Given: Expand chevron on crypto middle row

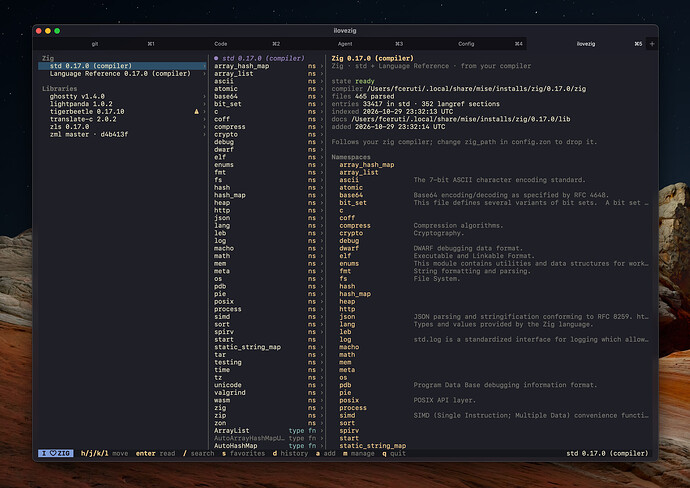Looking at the screenshot, I should coord(322,134).
